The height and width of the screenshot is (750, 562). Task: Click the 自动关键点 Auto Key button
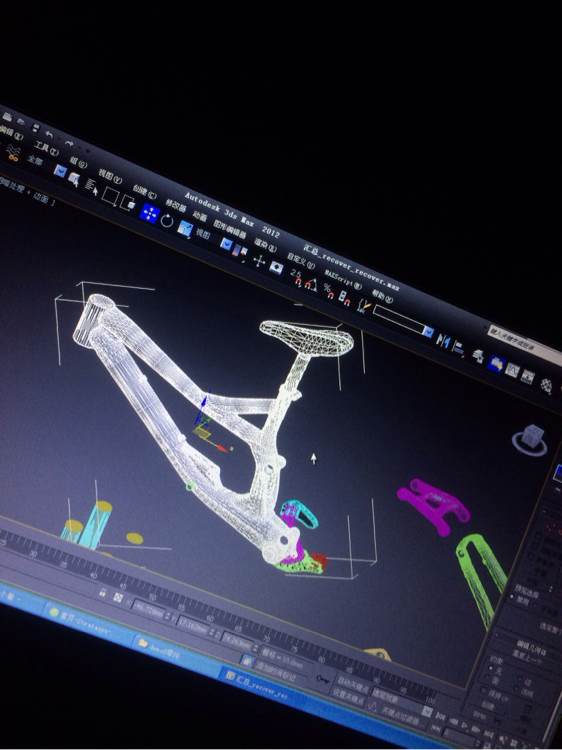(353, 683)
